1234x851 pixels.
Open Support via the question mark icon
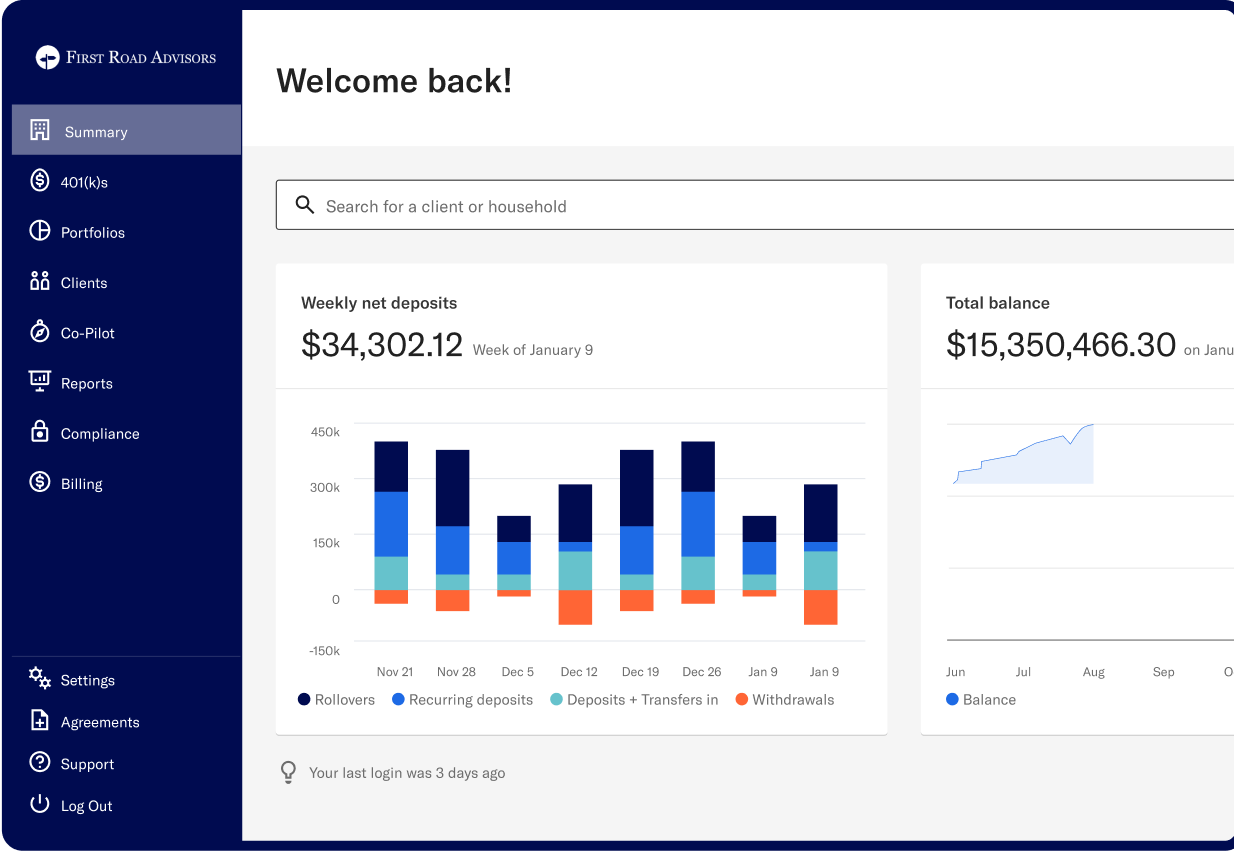(x=40, y=763)
